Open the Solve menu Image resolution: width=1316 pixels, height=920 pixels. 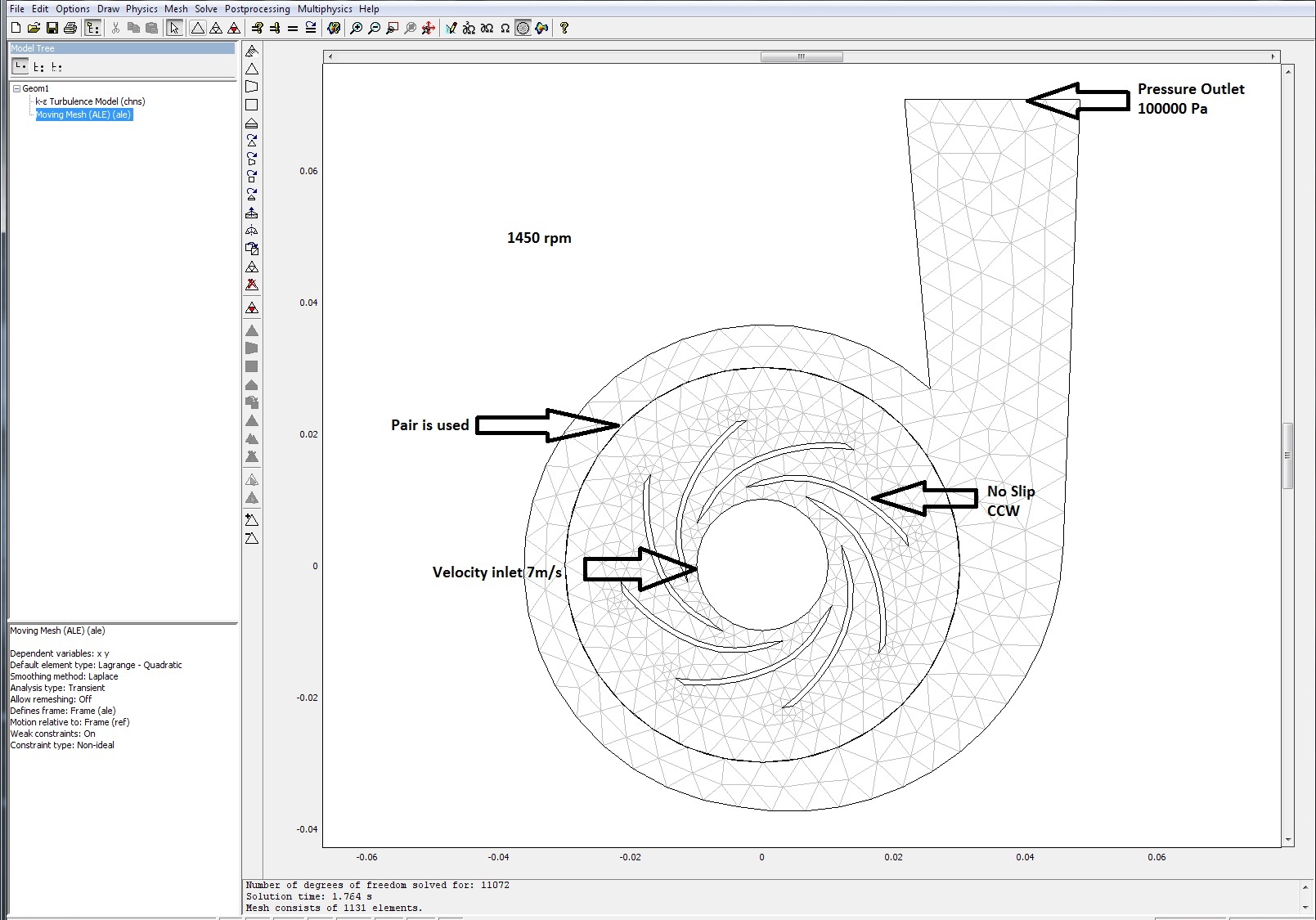pyautogui.click(x=206, y=9)
